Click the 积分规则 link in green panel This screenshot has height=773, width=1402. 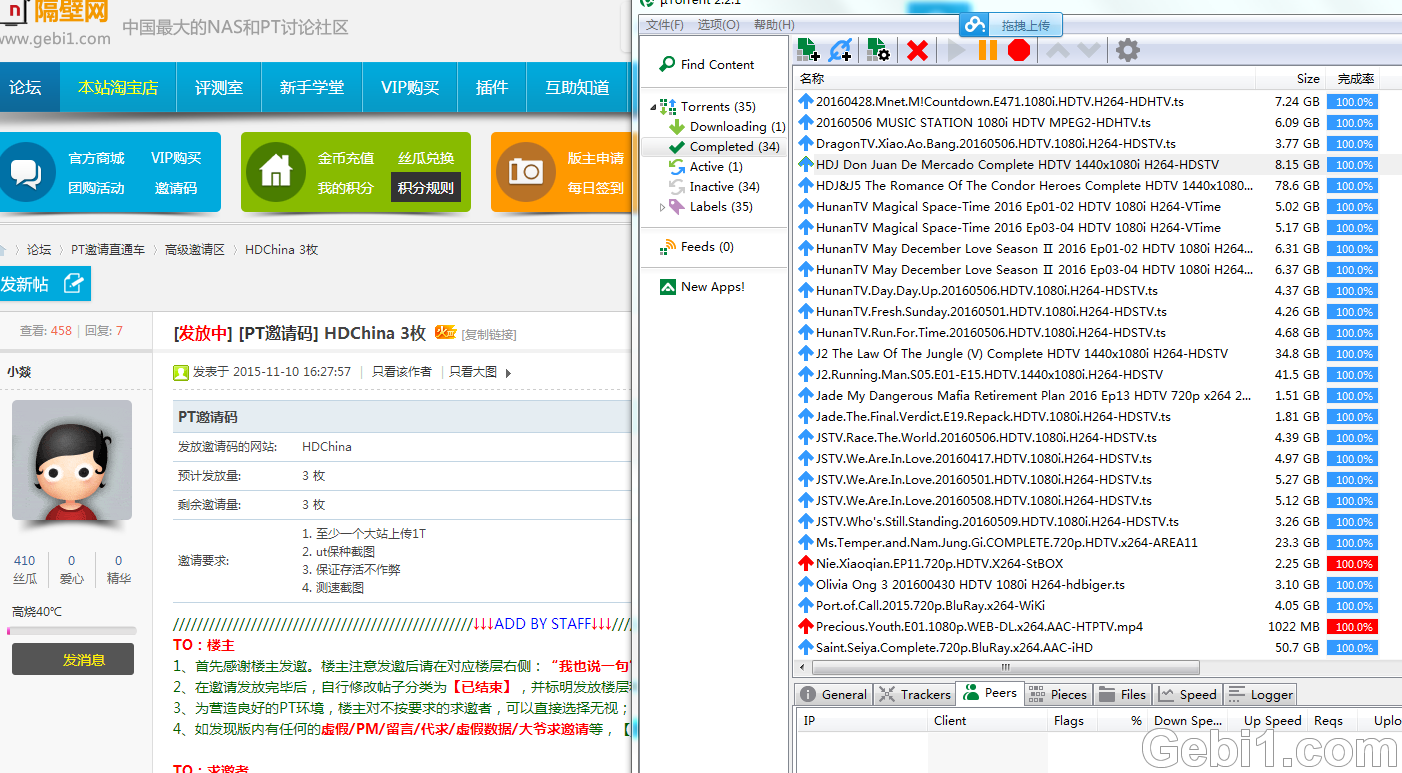[x=426, y=187]
